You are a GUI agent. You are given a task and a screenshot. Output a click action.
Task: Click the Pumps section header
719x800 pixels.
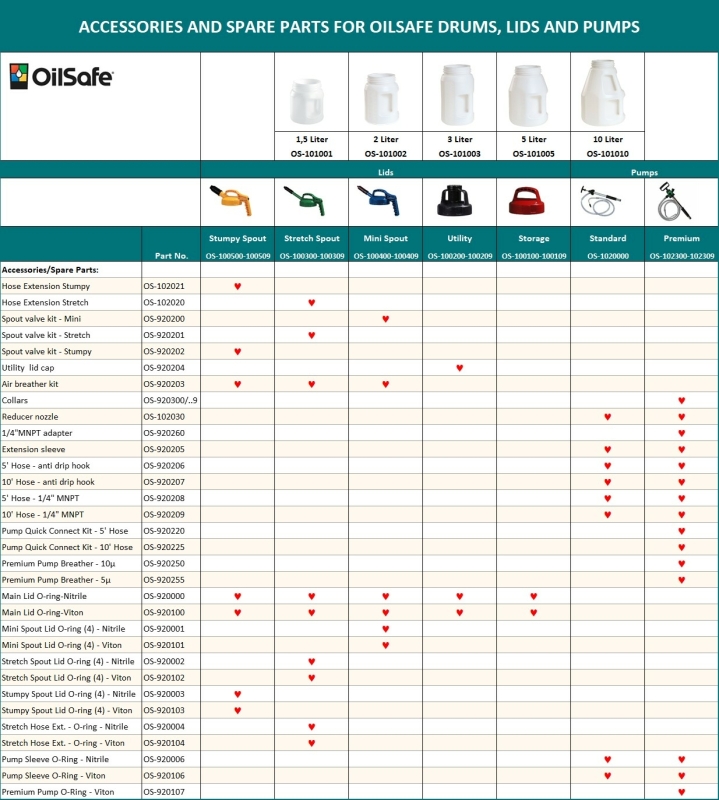point(644,172)
